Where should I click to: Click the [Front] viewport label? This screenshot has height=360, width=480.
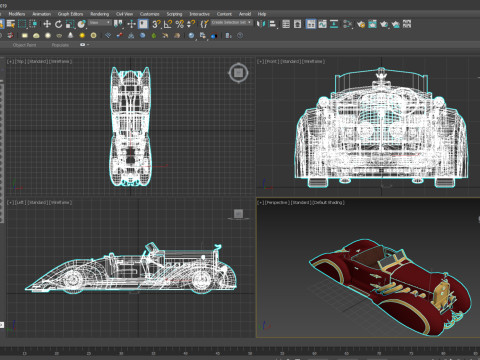[x=272, y=61]
